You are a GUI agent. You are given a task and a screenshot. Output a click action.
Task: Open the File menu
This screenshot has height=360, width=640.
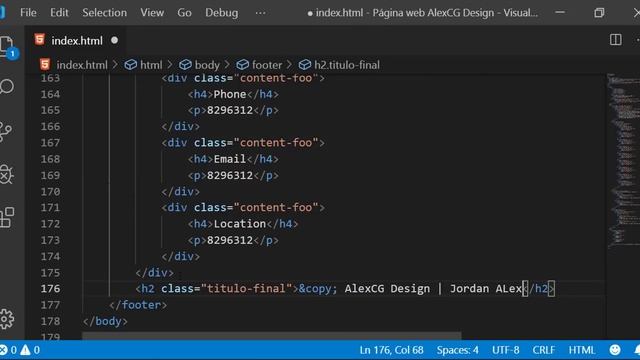(x=28, y=13)
